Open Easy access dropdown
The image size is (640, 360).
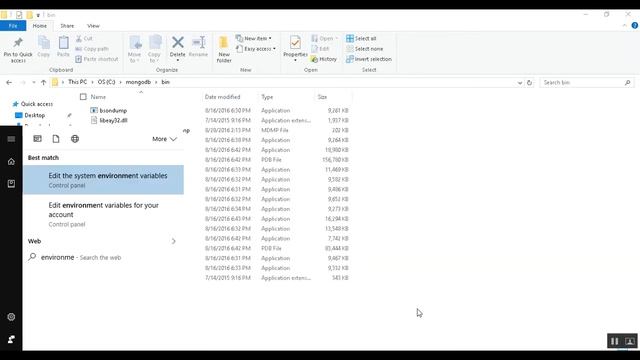256,49
